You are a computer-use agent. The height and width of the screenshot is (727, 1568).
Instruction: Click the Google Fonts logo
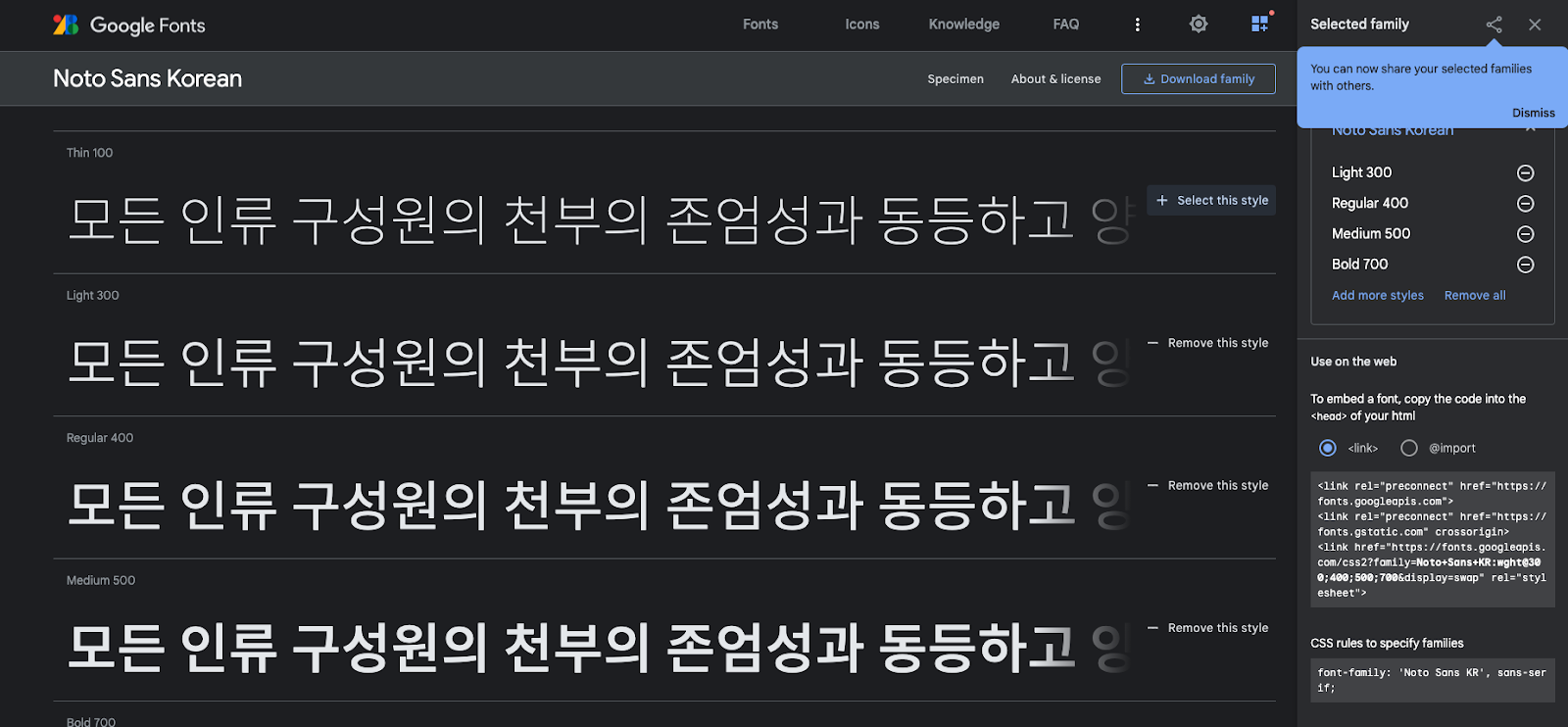click(128, 24)
